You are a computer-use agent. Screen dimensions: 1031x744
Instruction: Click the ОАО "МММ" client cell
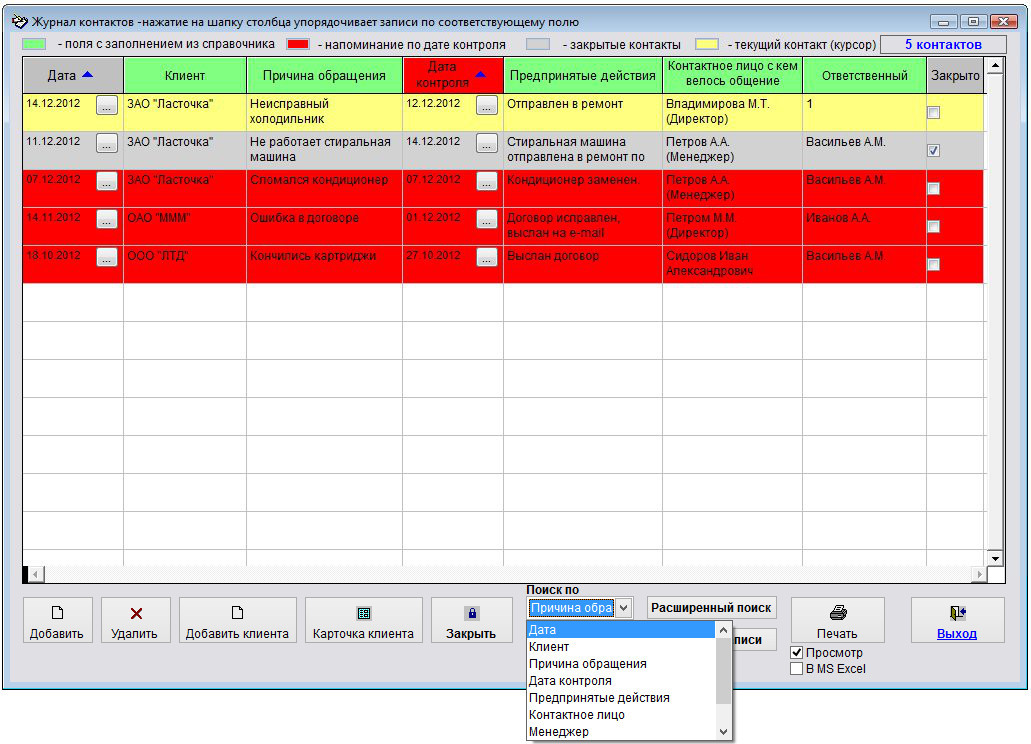point(185,227)
